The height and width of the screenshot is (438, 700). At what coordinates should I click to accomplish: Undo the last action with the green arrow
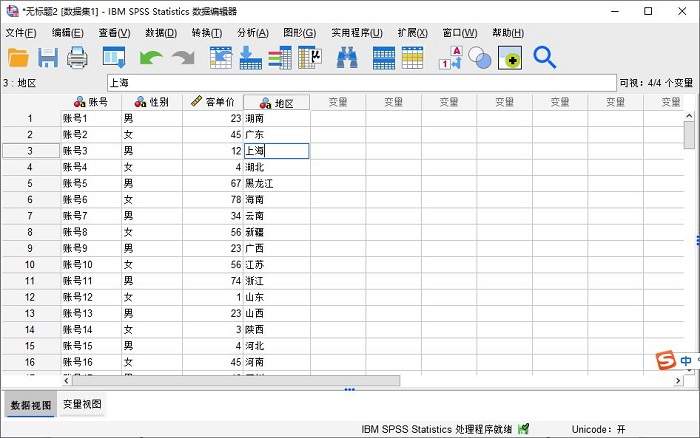tap(150, 58)
